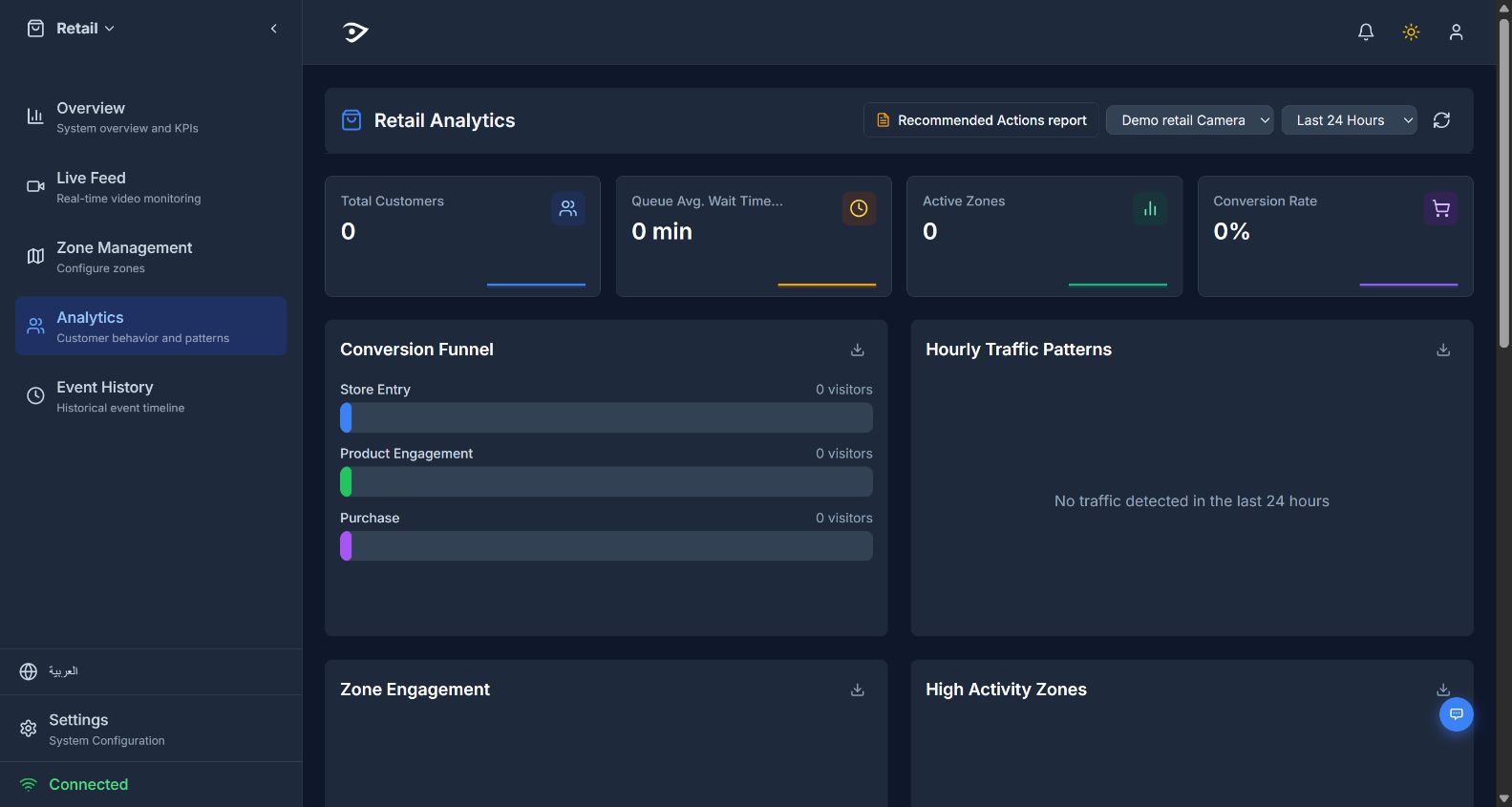Viewport: 1512px width, 807px height.
Task: Click the Zone Engagement heading
Action: click(415, 690)
